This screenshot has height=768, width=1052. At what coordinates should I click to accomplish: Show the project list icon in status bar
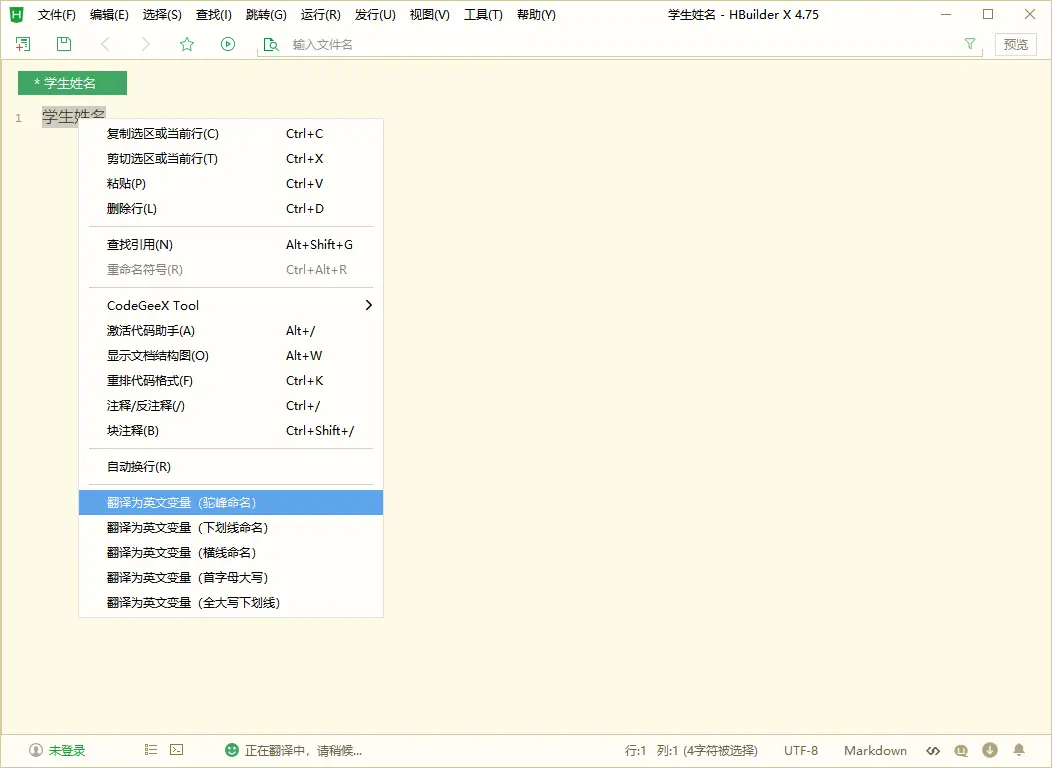(151, 750)
